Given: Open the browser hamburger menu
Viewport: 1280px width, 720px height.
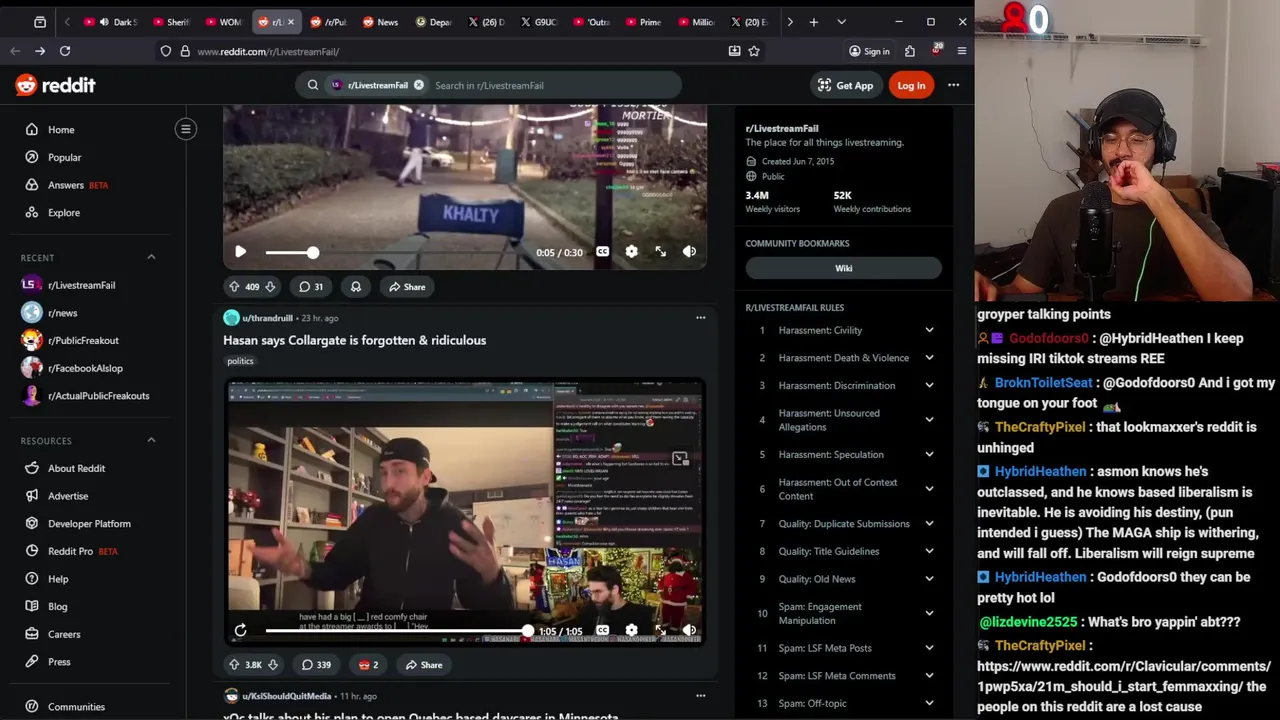Looking at the screenshot, I should coord(962,51).
